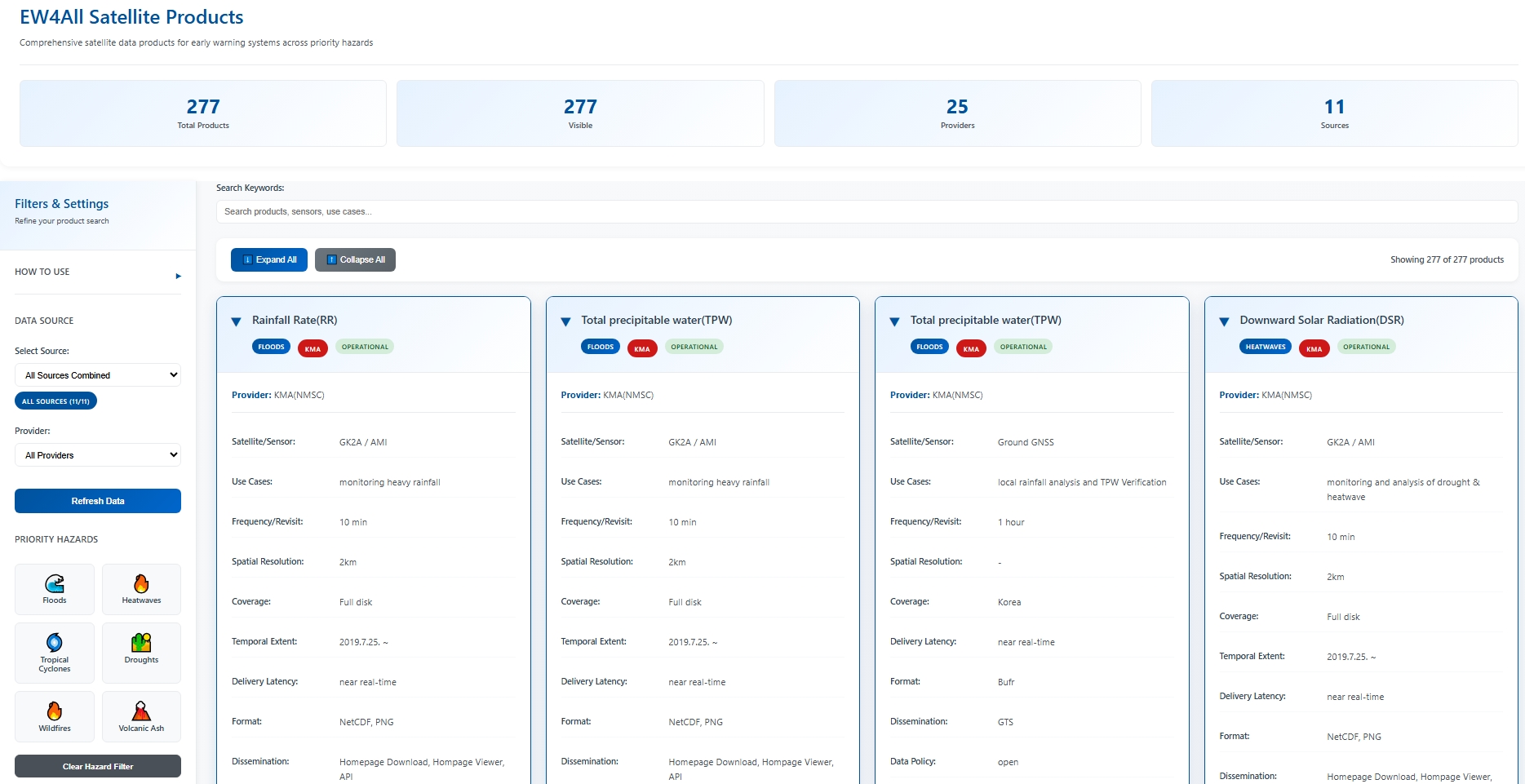Image resolution: width=1525 pixels, height=784 pixels.
Task: Click the Refresh Data button
Action: point(98,501)
